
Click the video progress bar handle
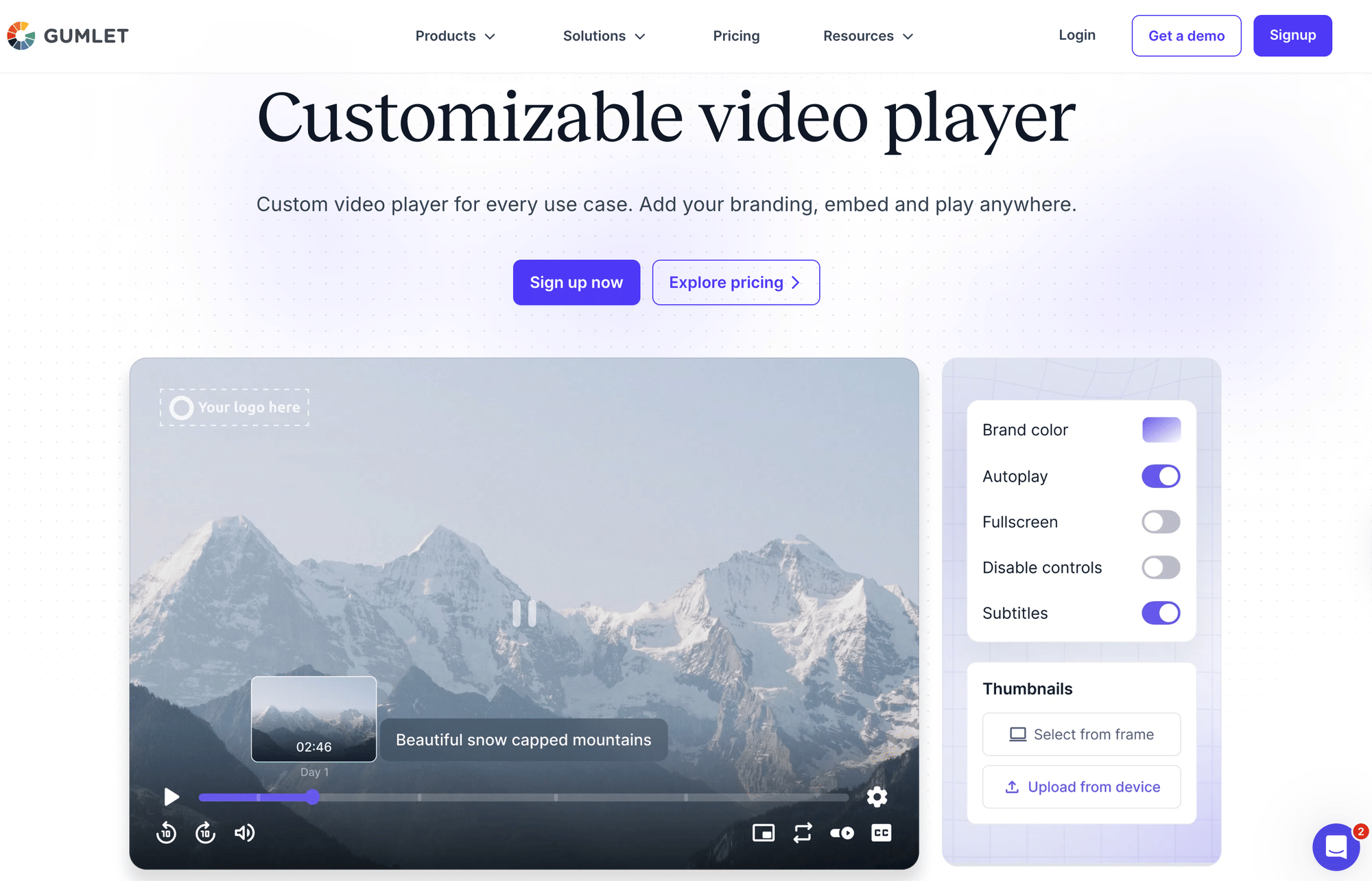coord(313,797)
